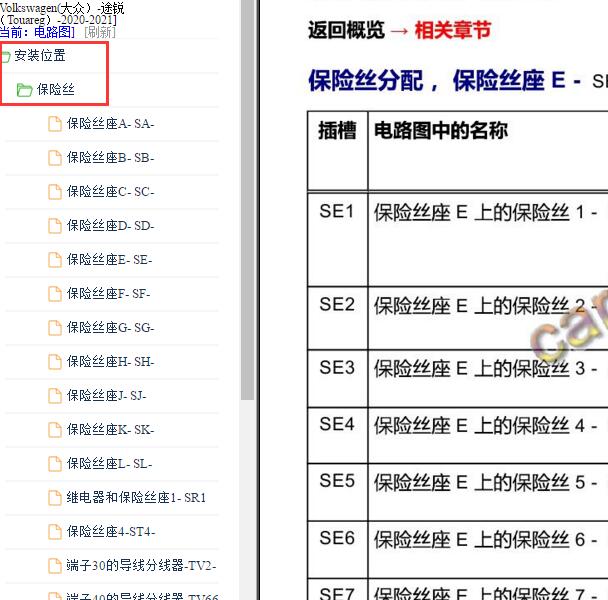Click the file icon beside 保险丝座J- SJ-
608x600 pixels.
[55, 396]
